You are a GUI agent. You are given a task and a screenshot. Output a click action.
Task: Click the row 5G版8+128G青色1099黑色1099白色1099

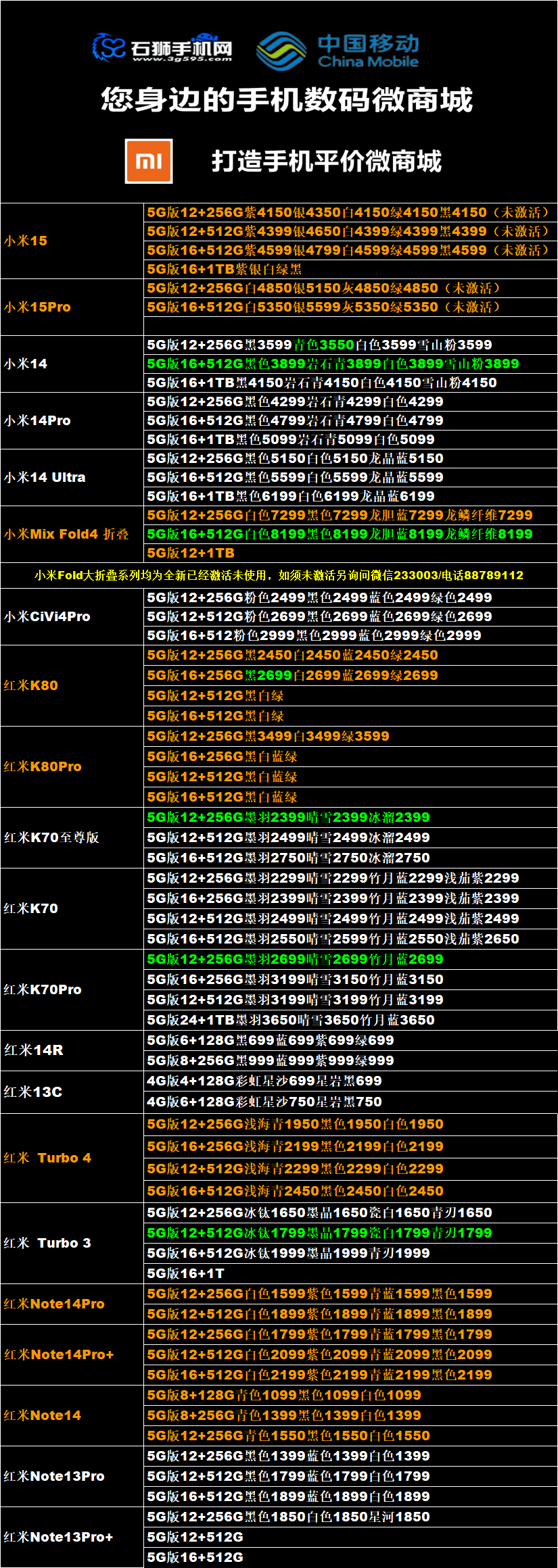(x=350, y=1395)
